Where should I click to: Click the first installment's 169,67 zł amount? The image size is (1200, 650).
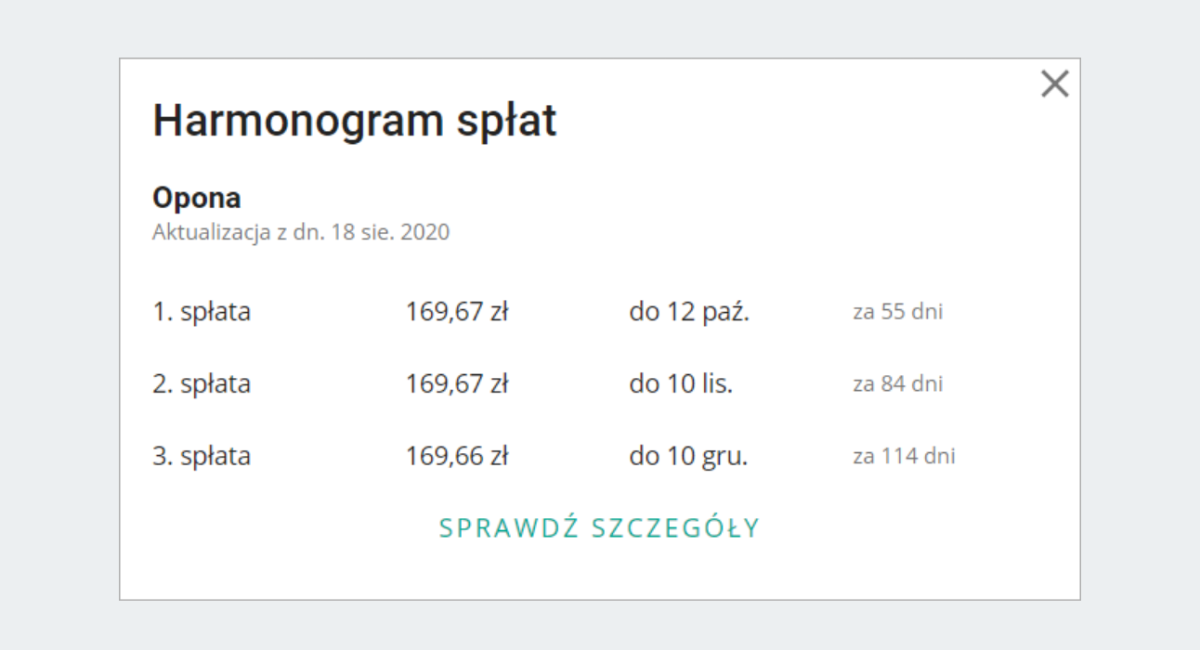457,312
